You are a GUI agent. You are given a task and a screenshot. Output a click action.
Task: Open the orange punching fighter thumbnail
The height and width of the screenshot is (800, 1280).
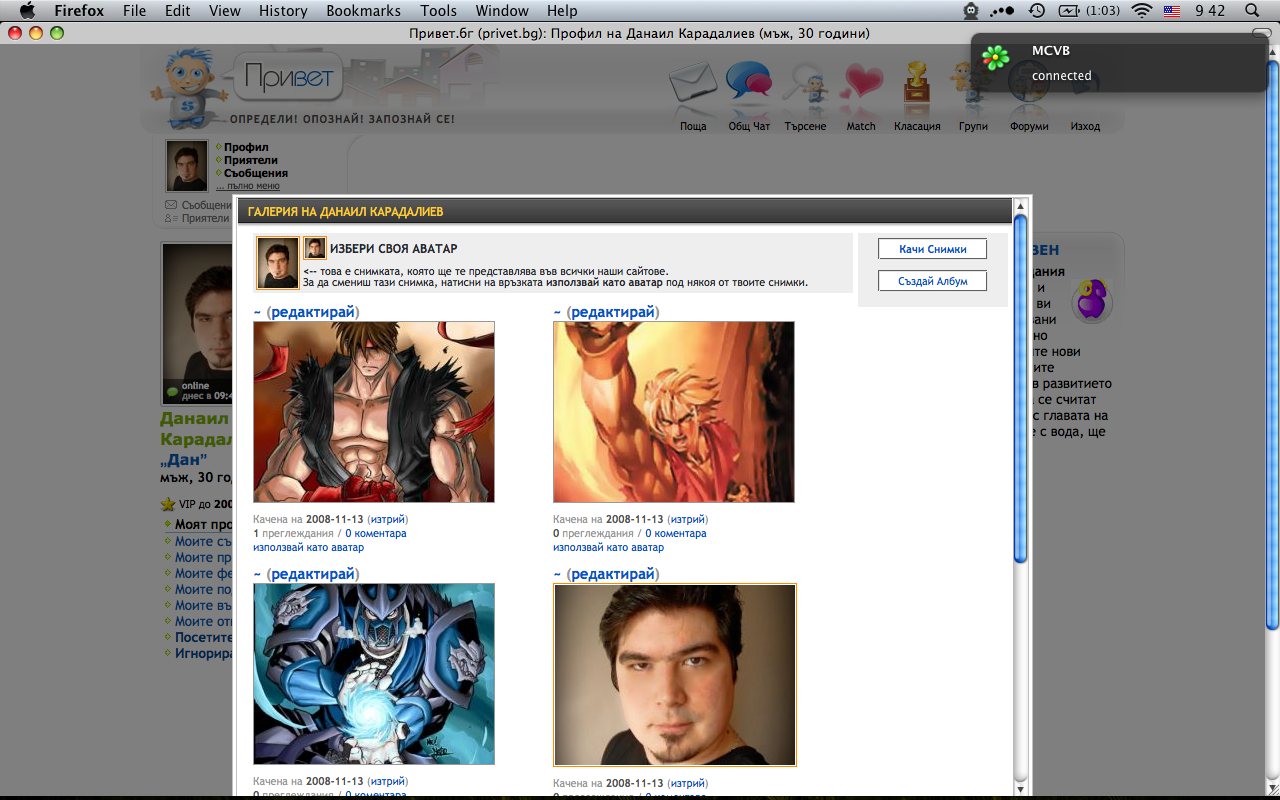pyautogui.click(x=674, y=412)
